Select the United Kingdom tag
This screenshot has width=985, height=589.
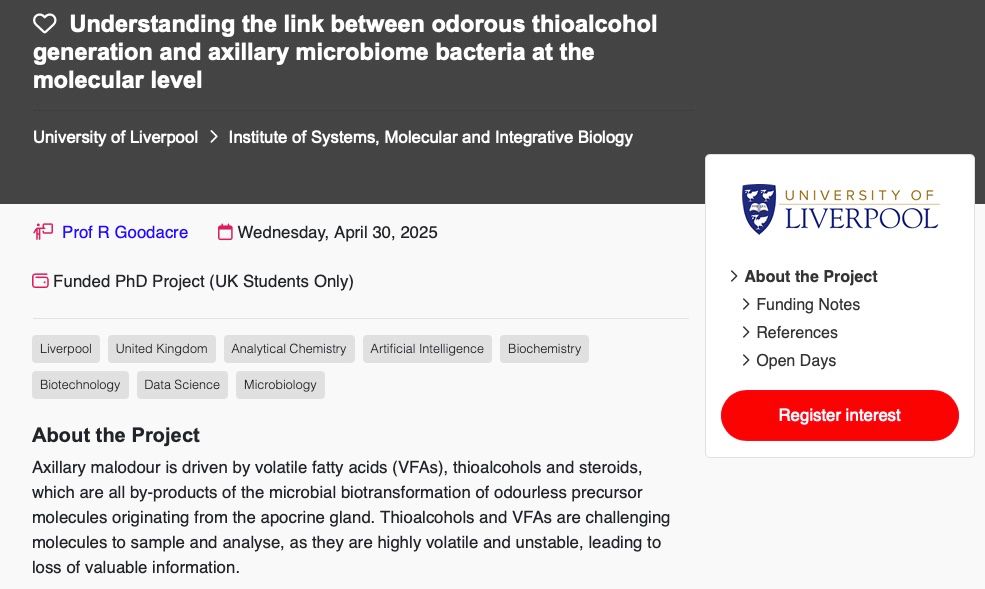[161, 349]
